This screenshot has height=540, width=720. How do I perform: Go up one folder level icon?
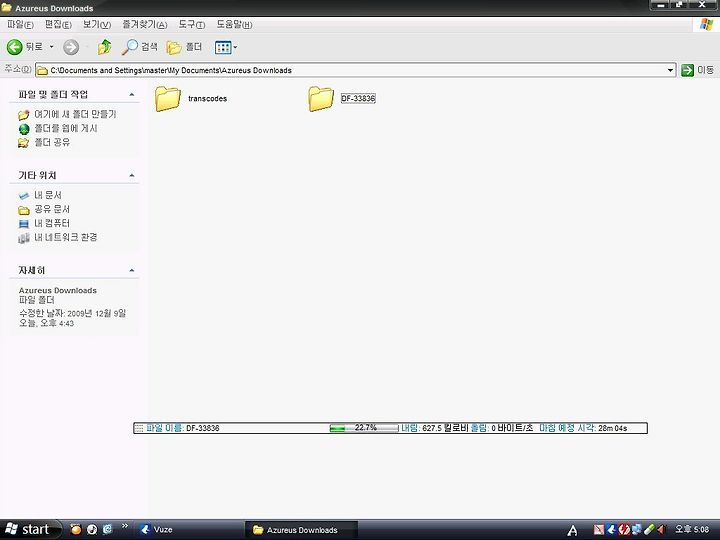(x=105, y=47)
